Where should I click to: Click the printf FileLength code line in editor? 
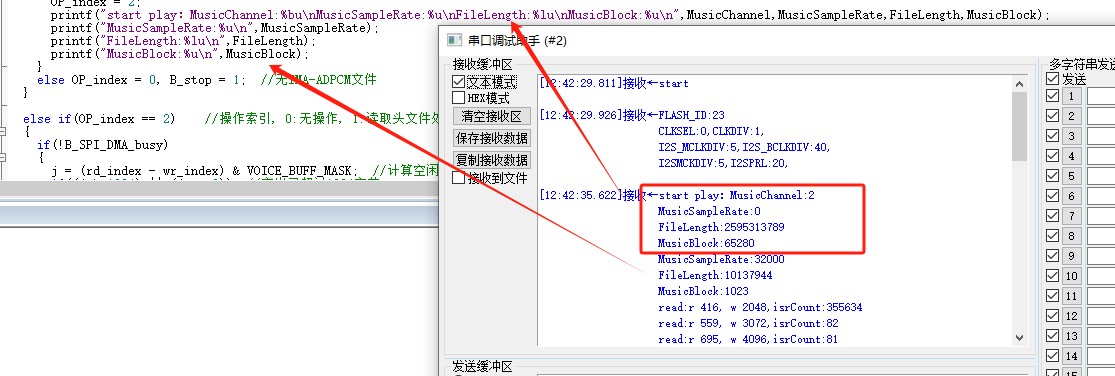(183, 41)
